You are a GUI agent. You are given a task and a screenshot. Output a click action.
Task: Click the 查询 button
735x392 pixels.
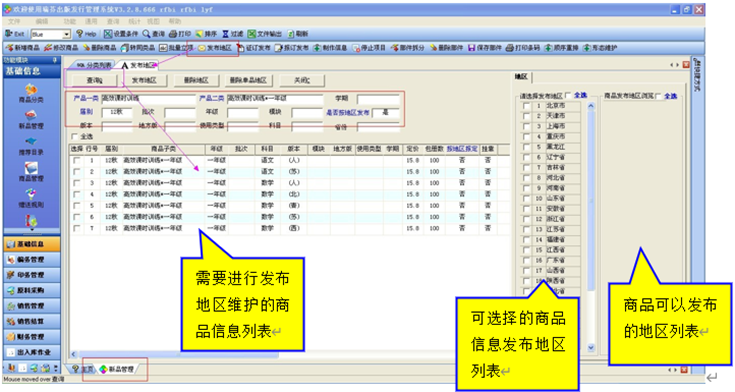point(94,81)
